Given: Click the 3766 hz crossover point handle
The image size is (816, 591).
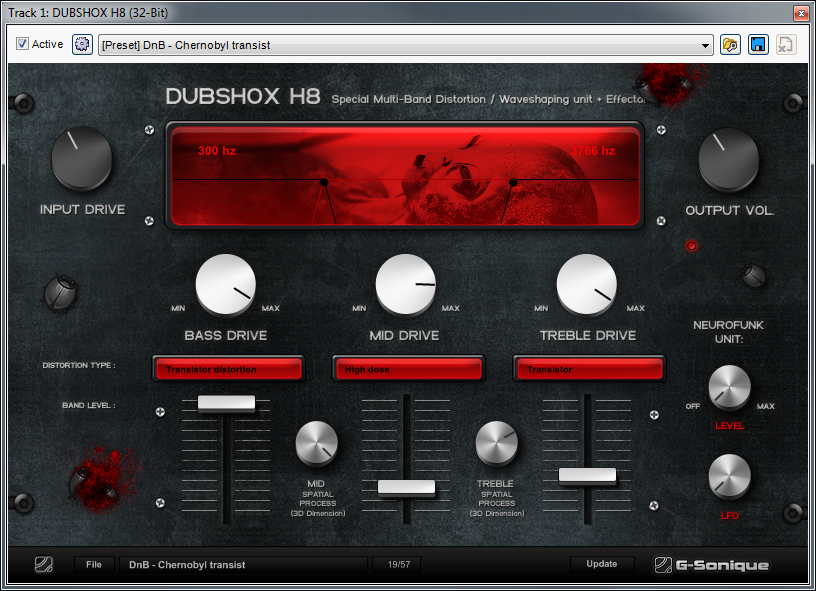Looking at the screenshot, I should [x=513, y=182].
